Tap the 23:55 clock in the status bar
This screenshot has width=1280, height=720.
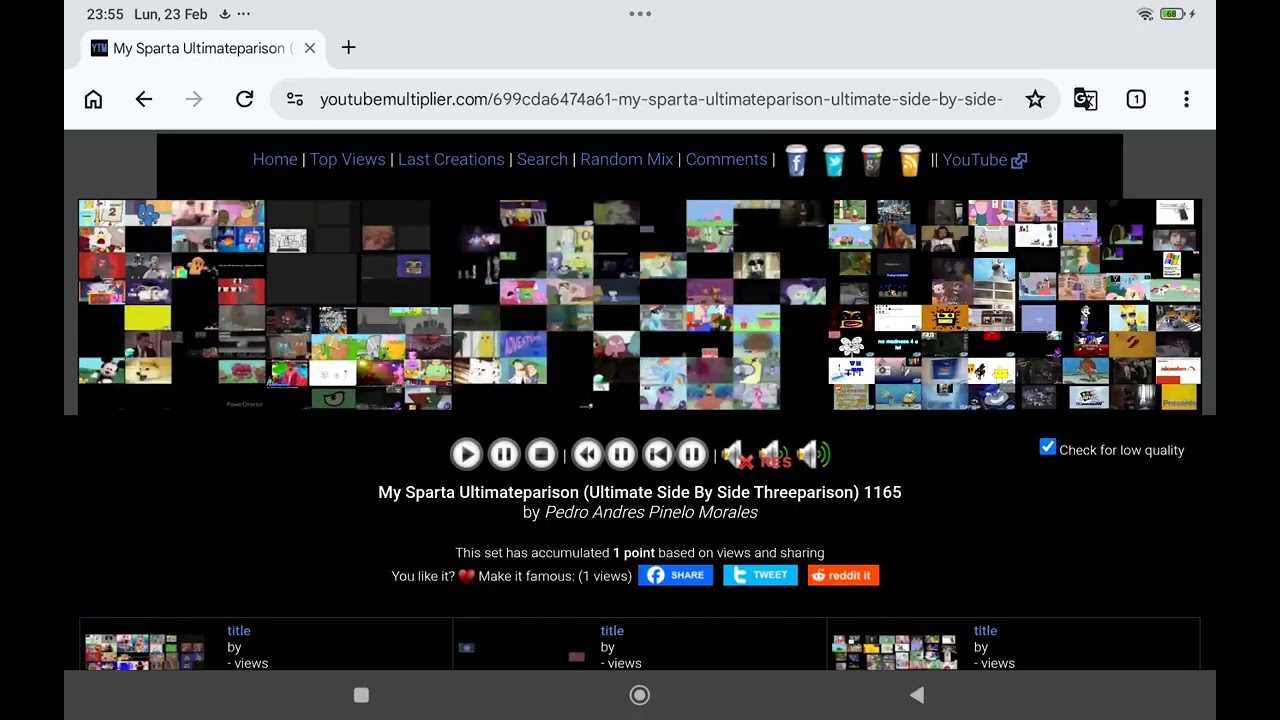pos(105,14)
